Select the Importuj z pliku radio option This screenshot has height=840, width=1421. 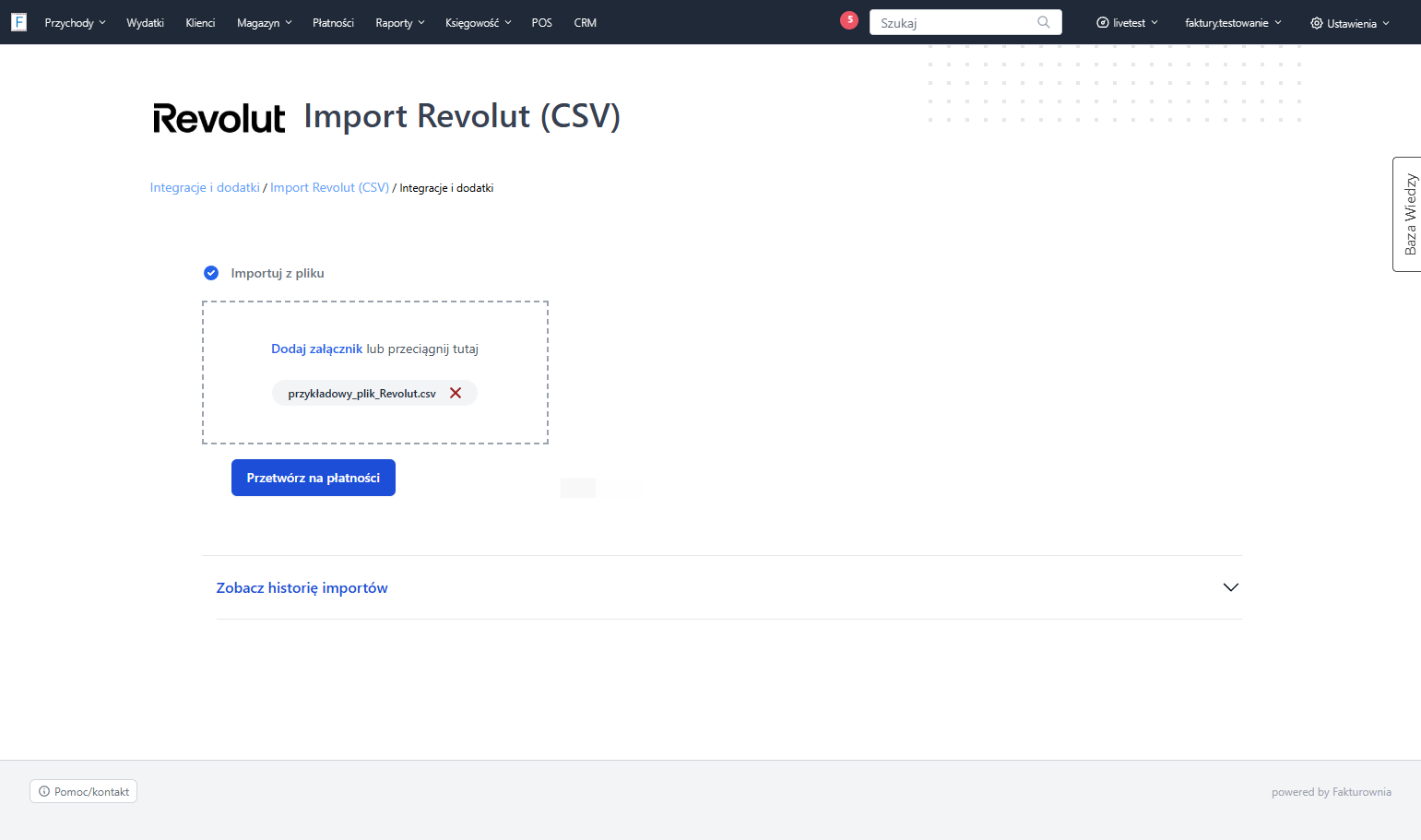tap(211, 273)
